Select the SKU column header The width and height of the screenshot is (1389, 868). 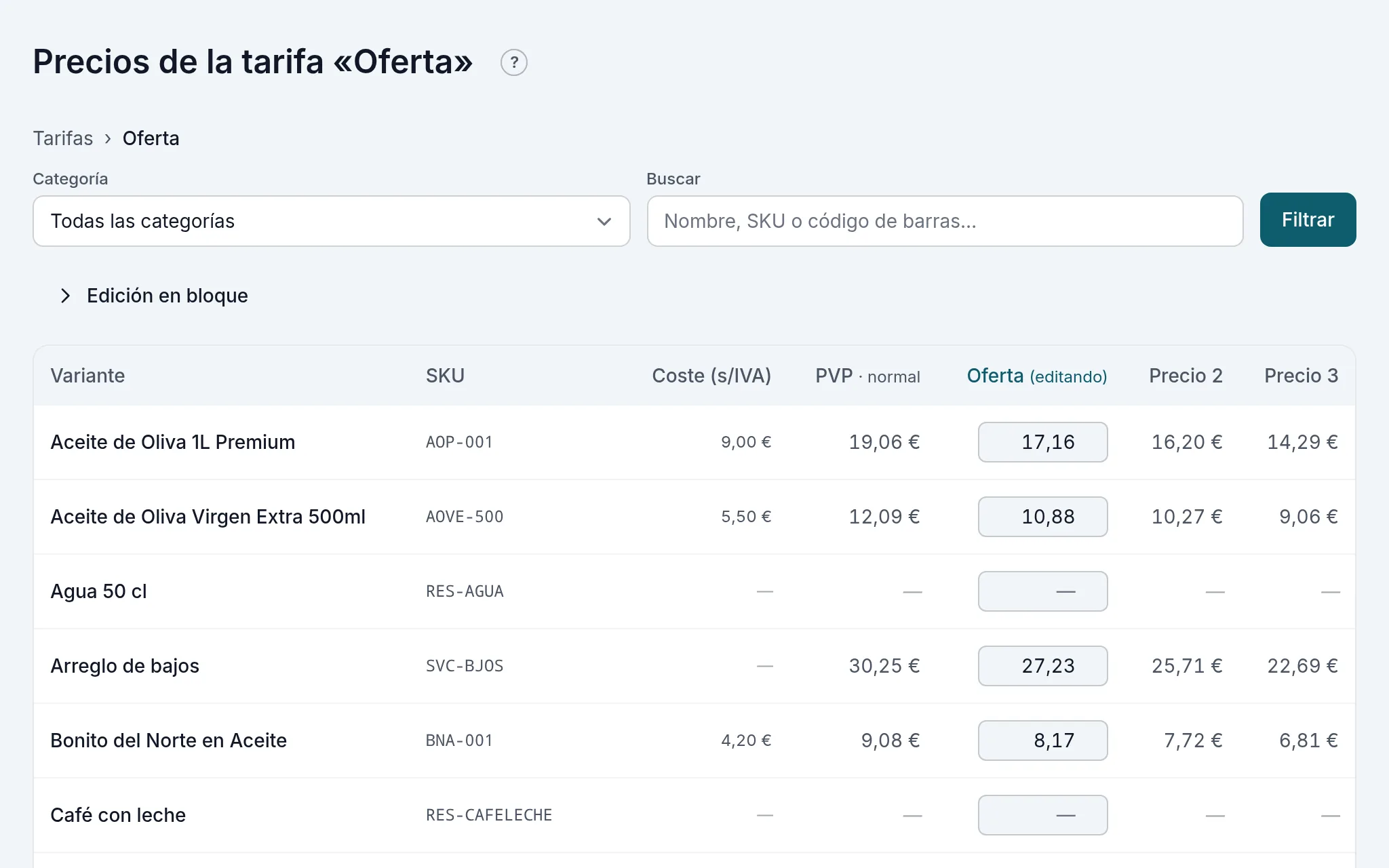pos(445,376)
